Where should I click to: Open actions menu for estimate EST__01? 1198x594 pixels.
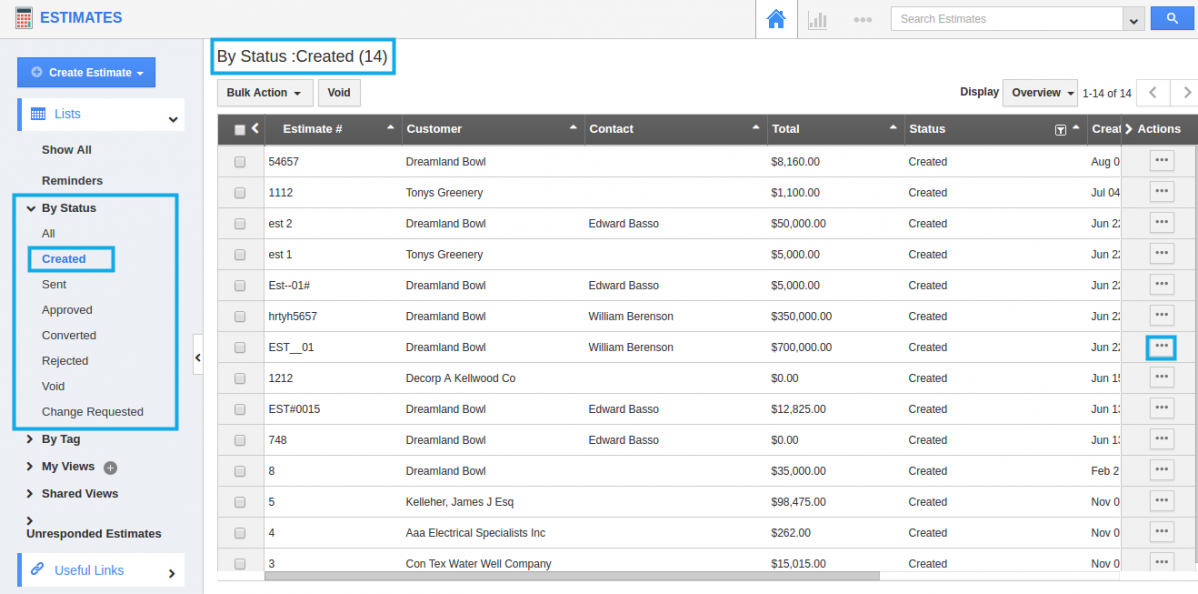click(1161, 346)
